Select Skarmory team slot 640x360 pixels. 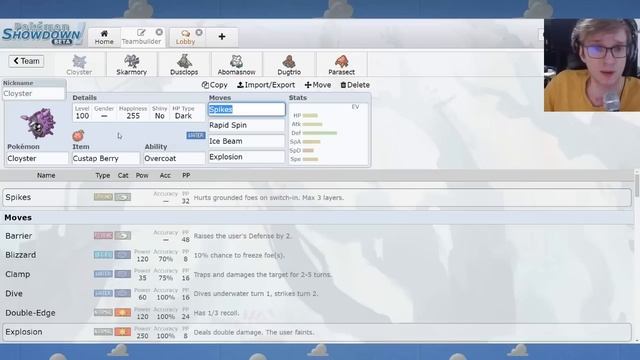131,64
